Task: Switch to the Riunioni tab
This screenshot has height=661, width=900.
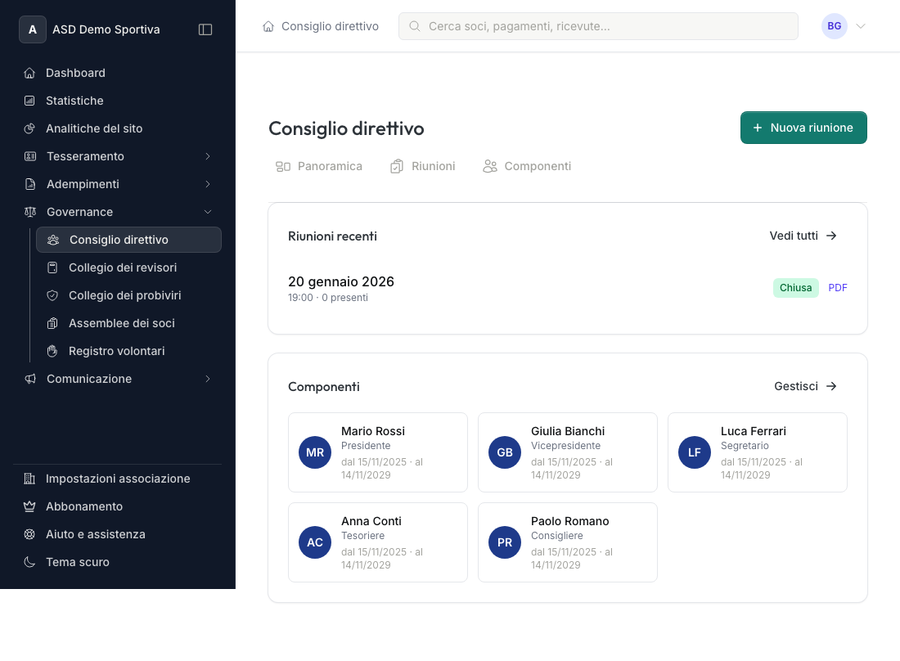Action: (x=423, y=166)
